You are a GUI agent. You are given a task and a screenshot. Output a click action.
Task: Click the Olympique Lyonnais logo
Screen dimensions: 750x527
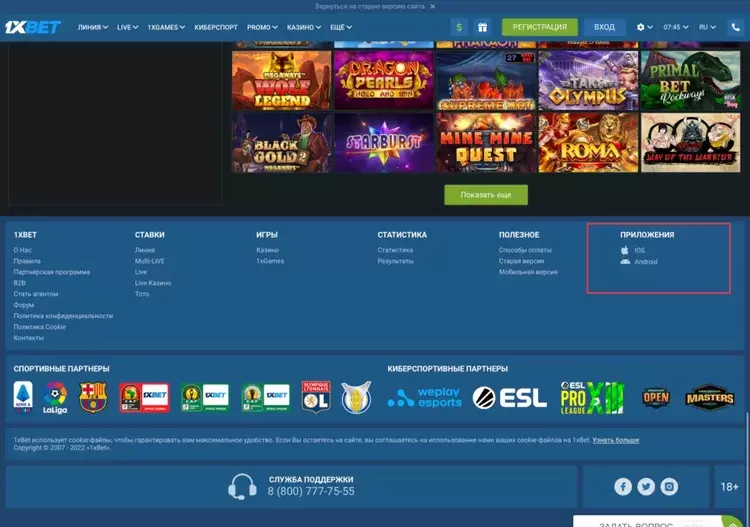(x=316, y=397)
